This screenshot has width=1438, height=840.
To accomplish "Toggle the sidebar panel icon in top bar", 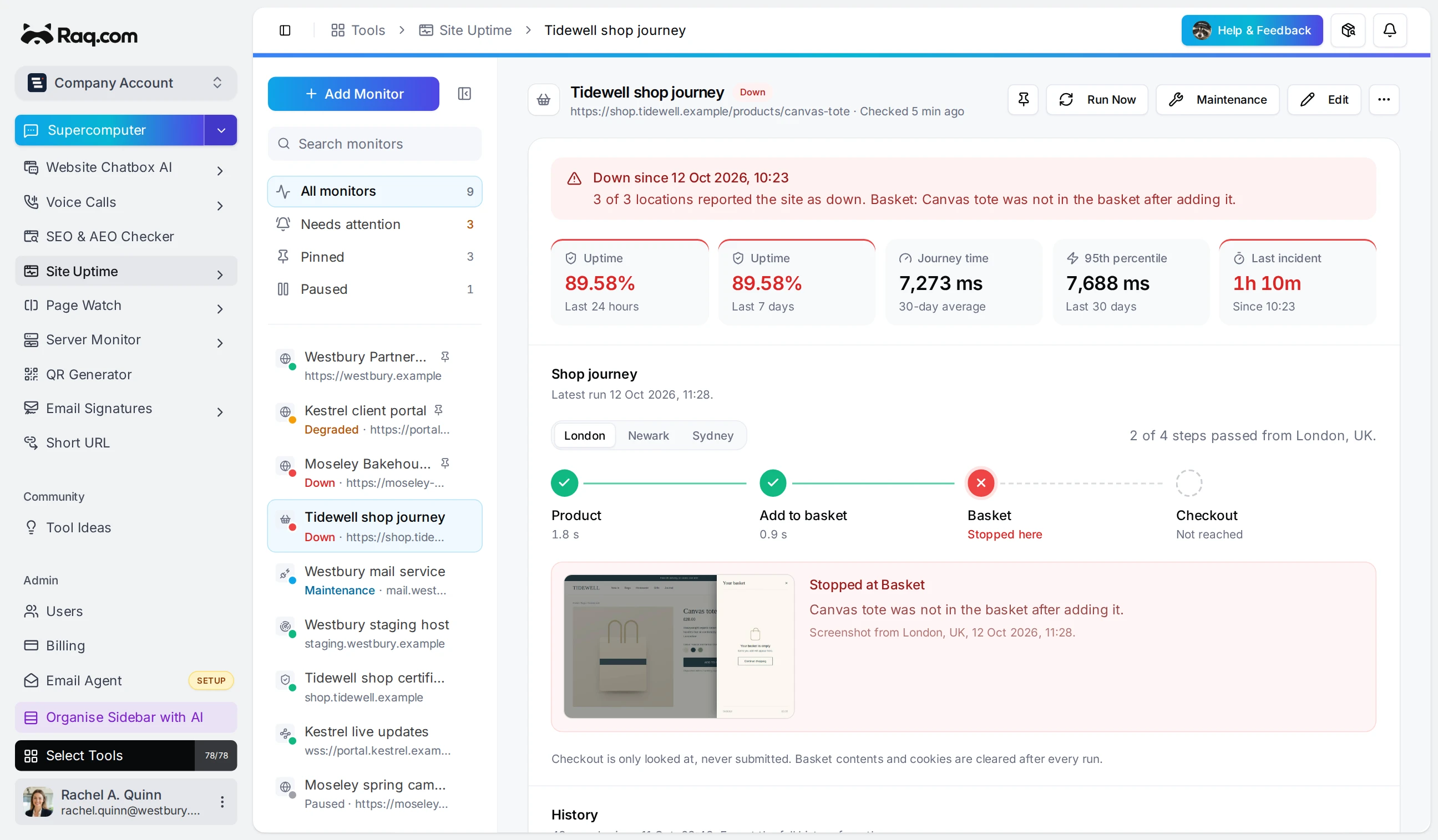I will pyautogui.click(x=285, y=30).
